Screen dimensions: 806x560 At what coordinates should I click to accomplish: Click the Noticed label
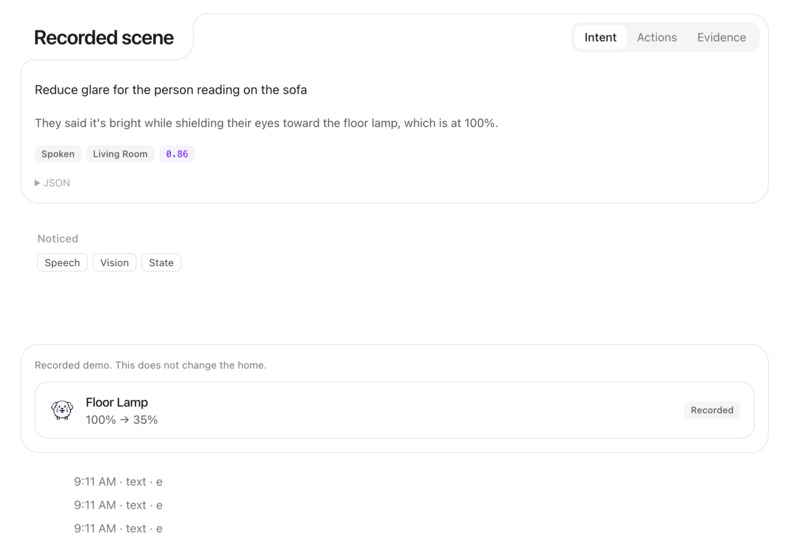click(58, 239)
